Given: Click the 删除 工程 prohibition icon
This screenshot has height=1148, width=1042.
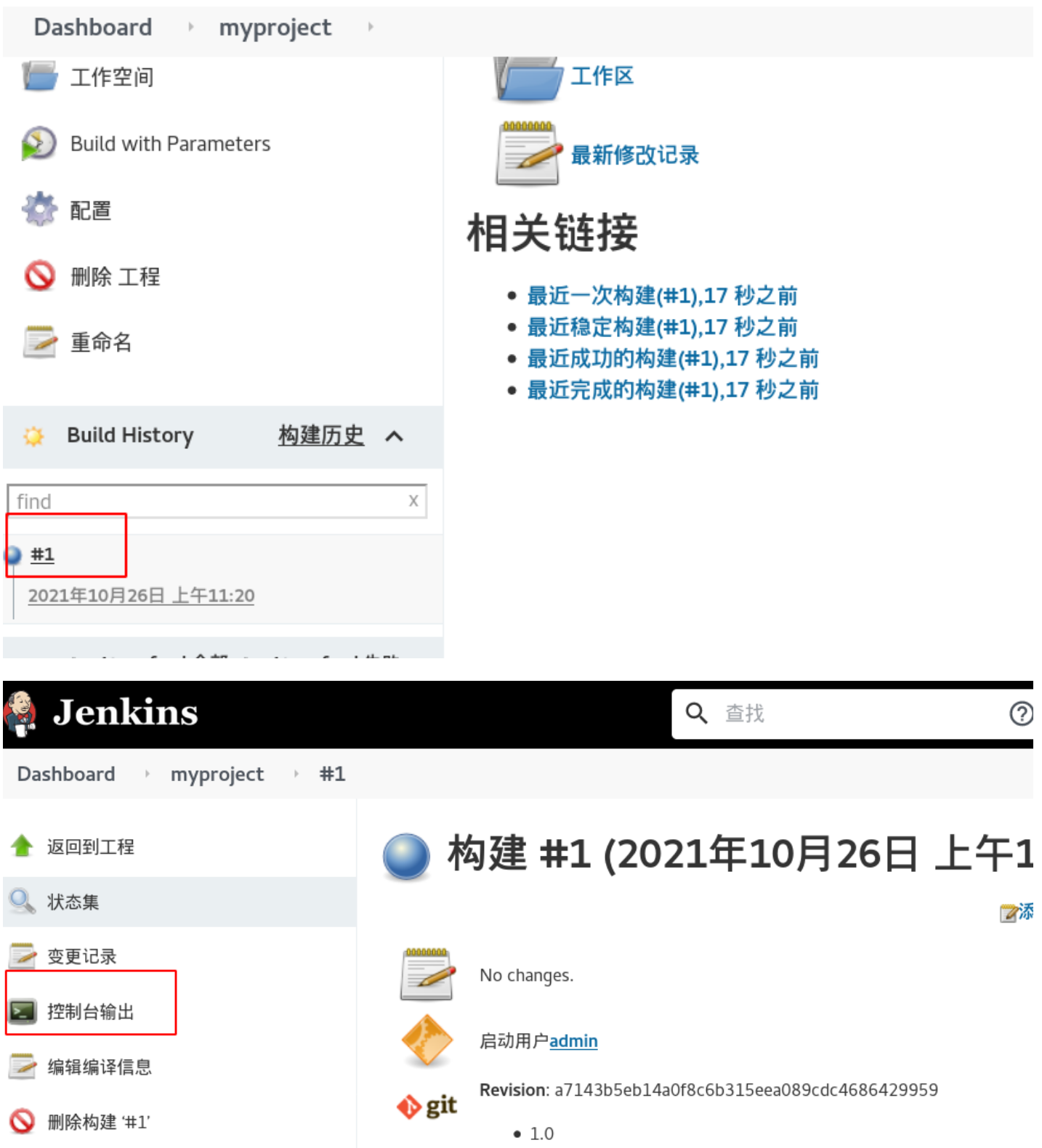Looking at the screenshot, I should [x=39, y=276].
